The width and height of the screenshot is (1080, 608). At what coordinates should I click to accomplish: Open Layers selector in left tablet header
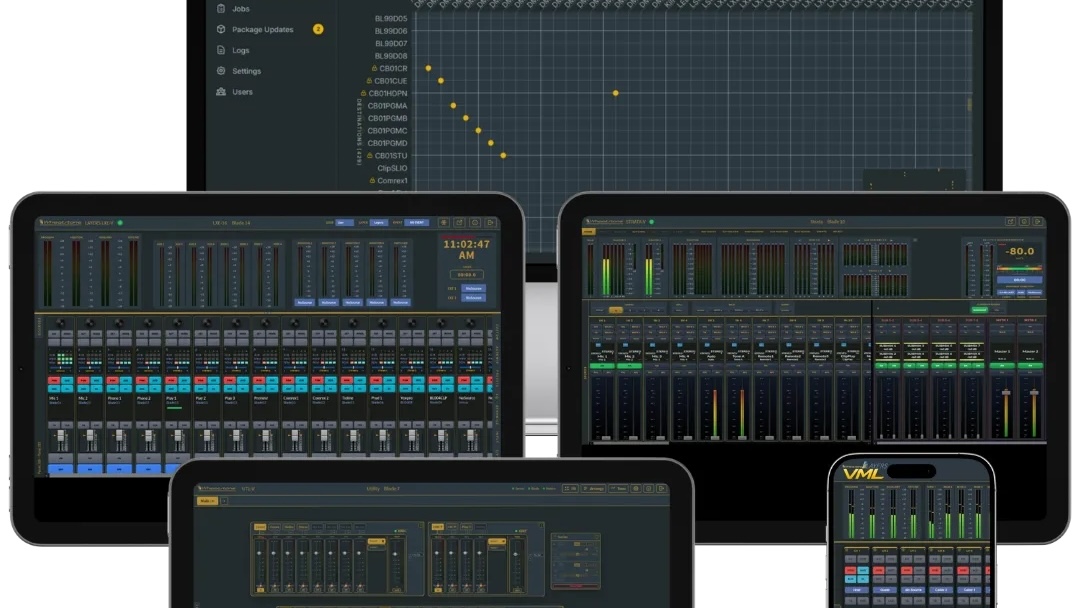tap(379, 222)
